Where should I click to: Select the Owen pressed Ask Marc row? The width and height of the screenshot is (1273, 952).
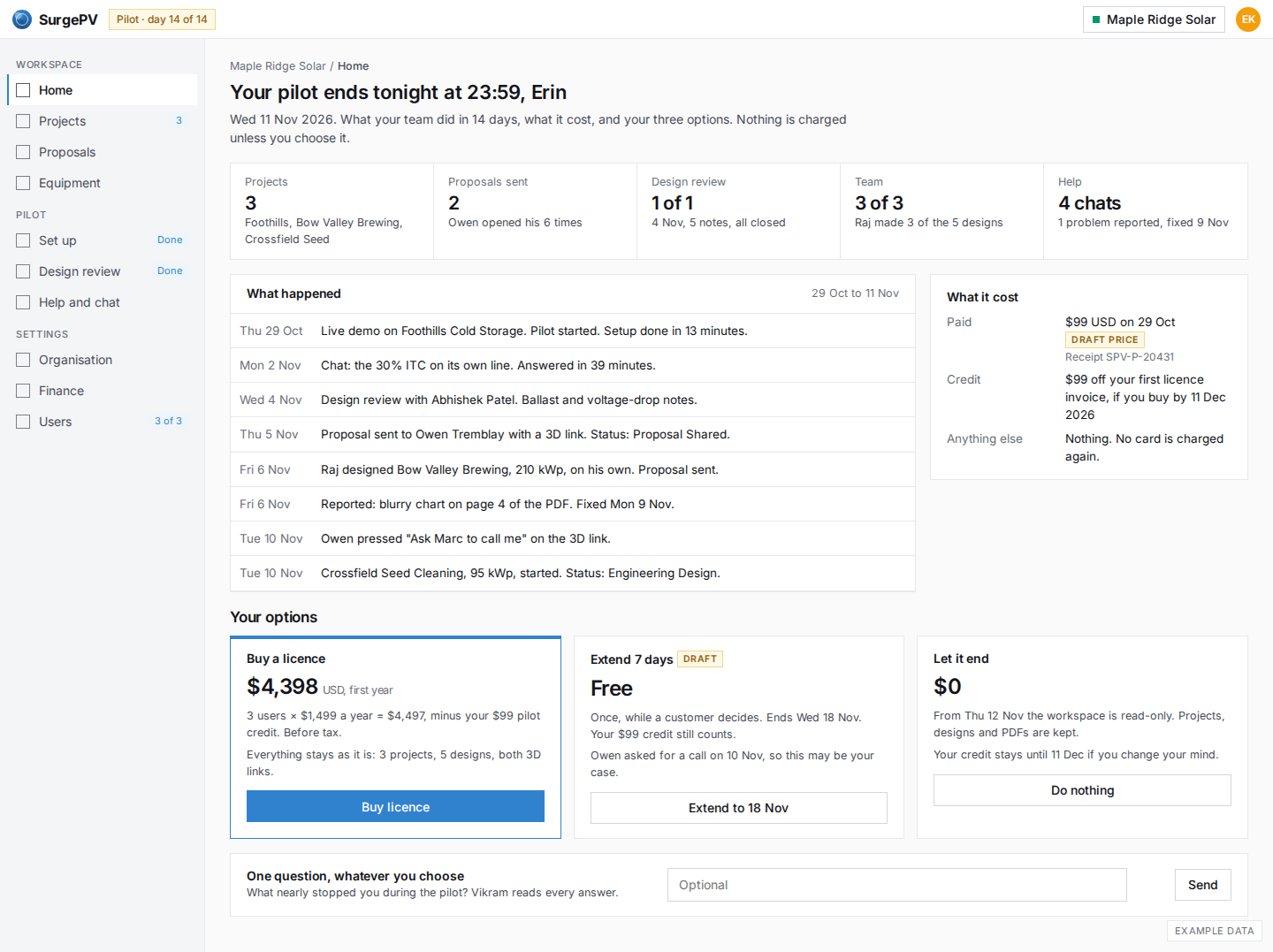click(x=573, y=538)
